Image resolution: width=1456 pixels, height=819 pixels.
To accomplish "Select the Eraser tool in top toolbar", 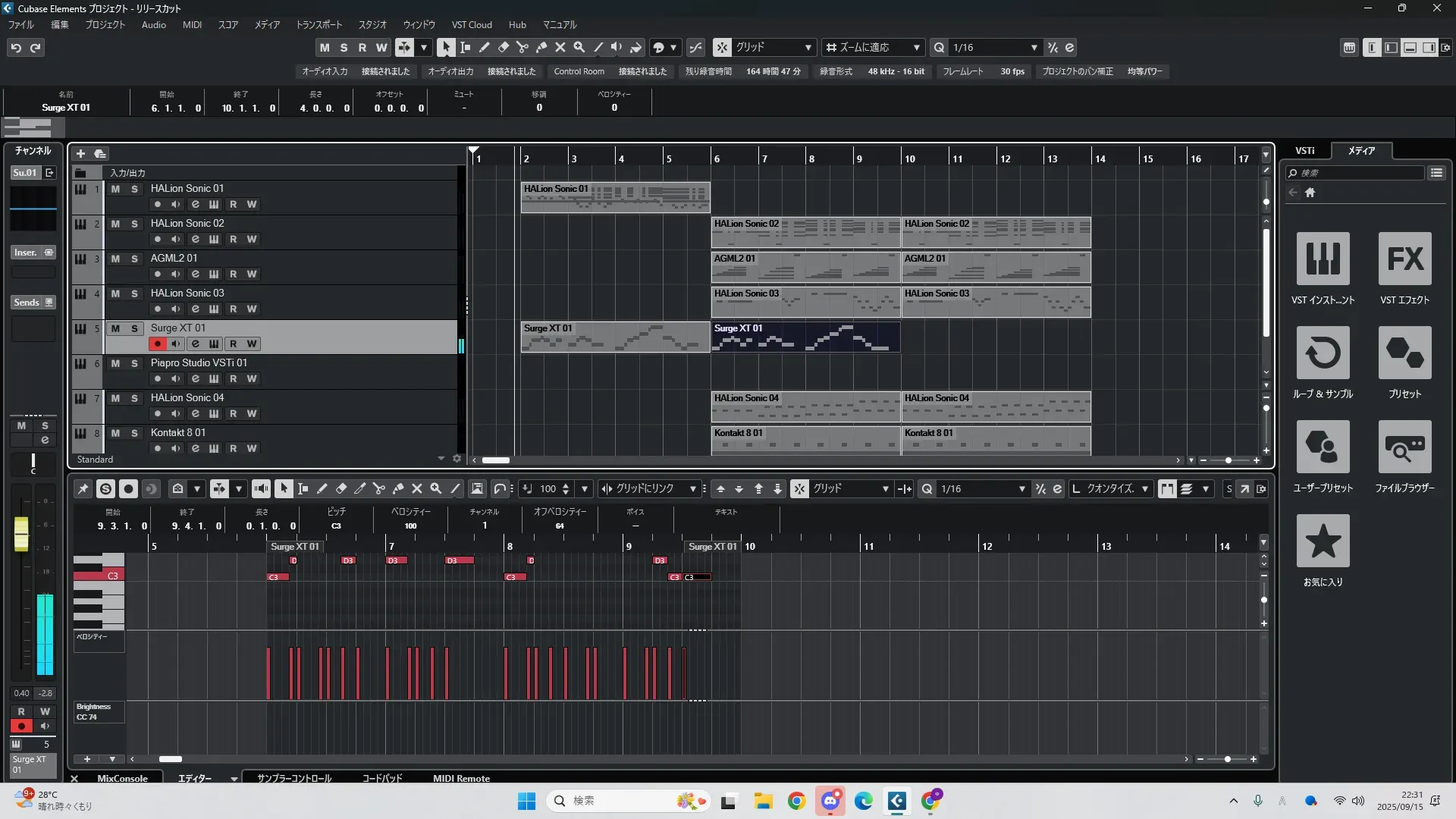I will (x=503, y=47).
